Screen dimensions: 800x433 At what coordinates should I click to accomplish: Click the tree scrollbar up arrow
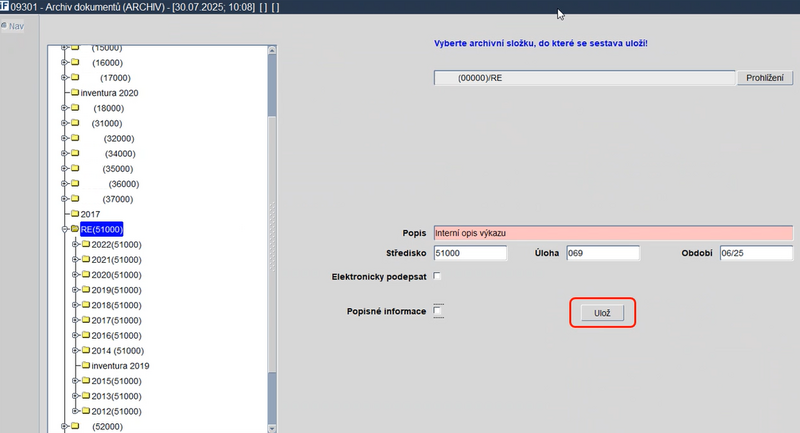(x=272, y=50)
